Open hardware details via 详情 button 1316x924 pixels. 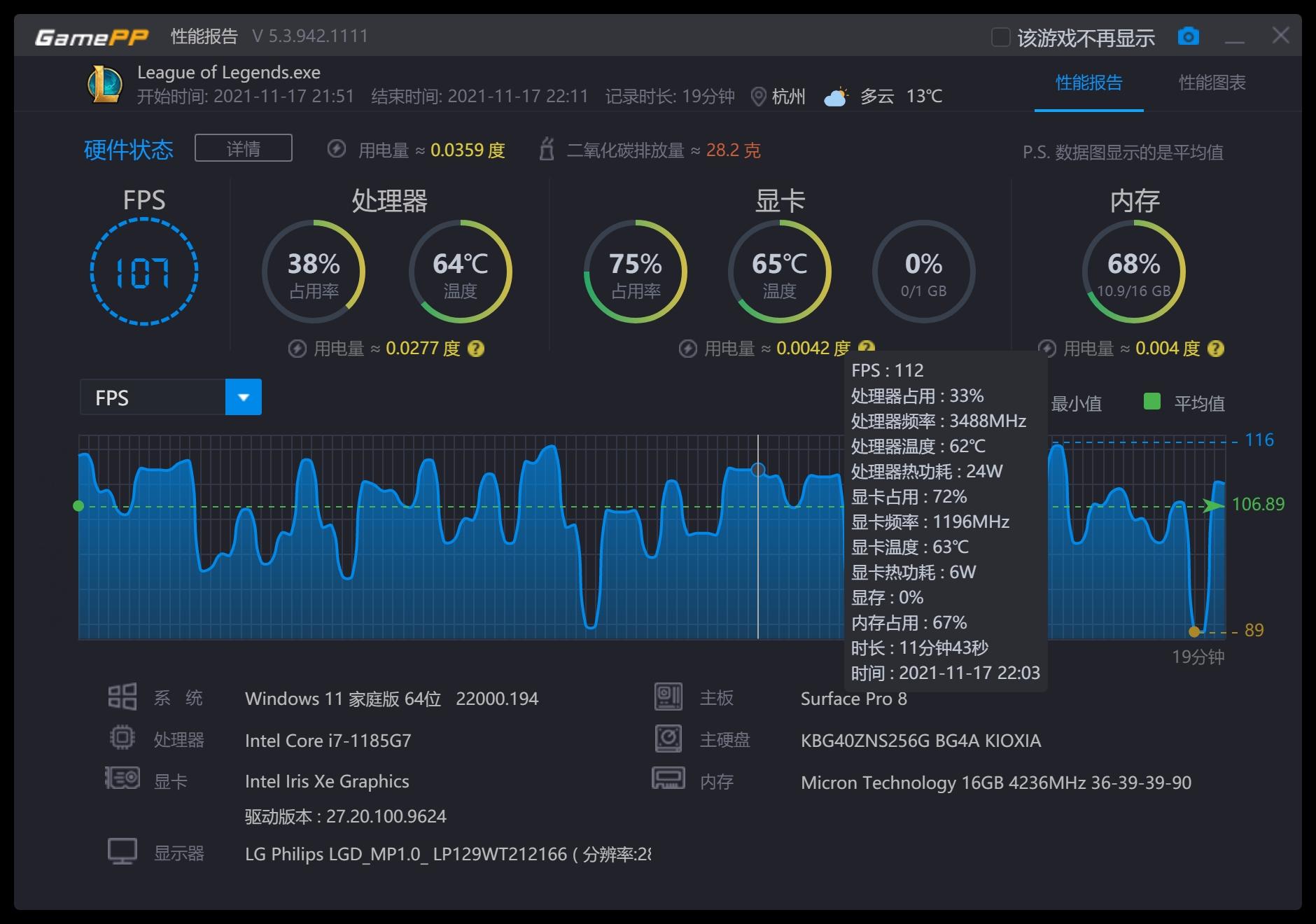(x=243, y=148)
